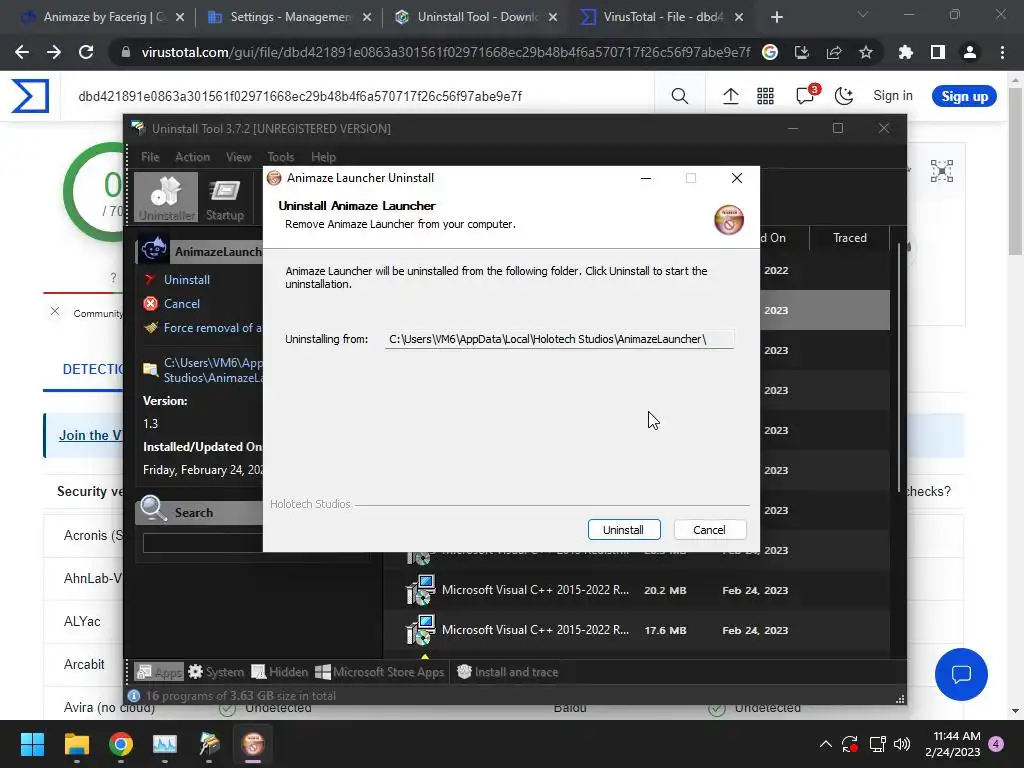Image resolution: width=1024 pixels, height=768 pixels.
Task: Open the Action menu in Uninstall Tool
Action: [x=193, y=157]
